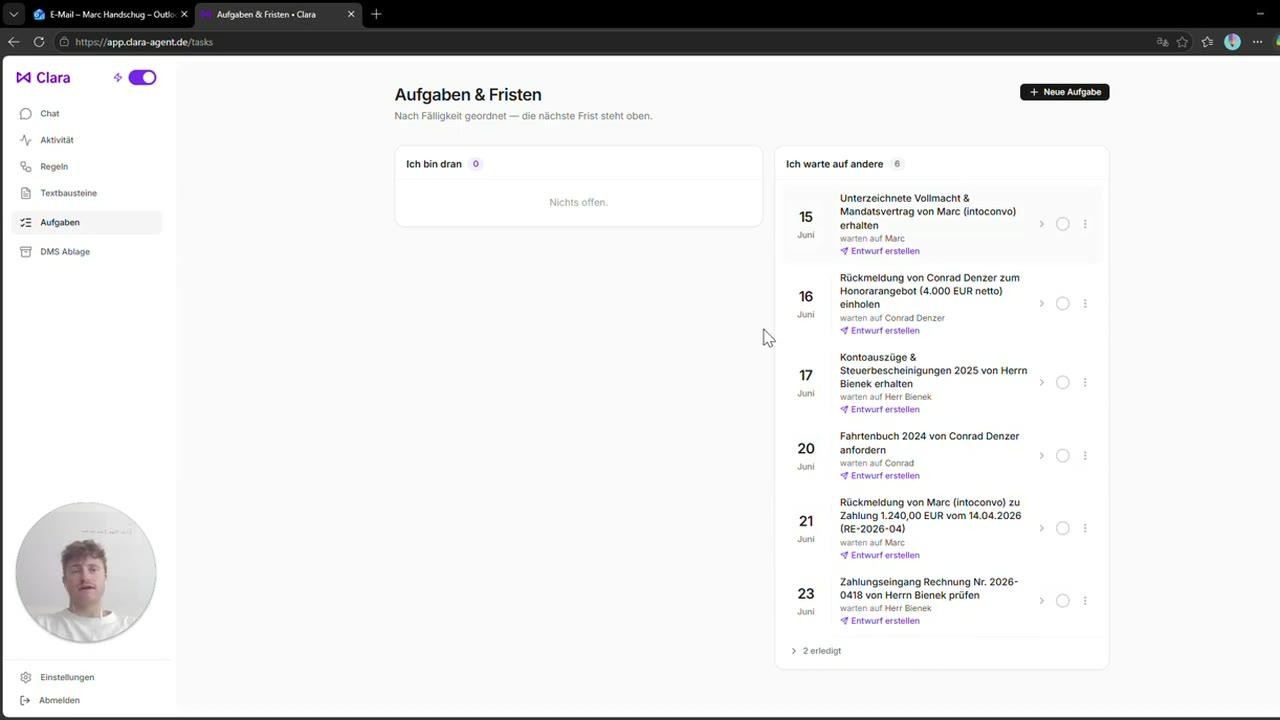Image resolution: width=1280 pixels, height=720 pixels.
Task: Expand Rückmeldung von Marc task chevron
Action: 1041,528
